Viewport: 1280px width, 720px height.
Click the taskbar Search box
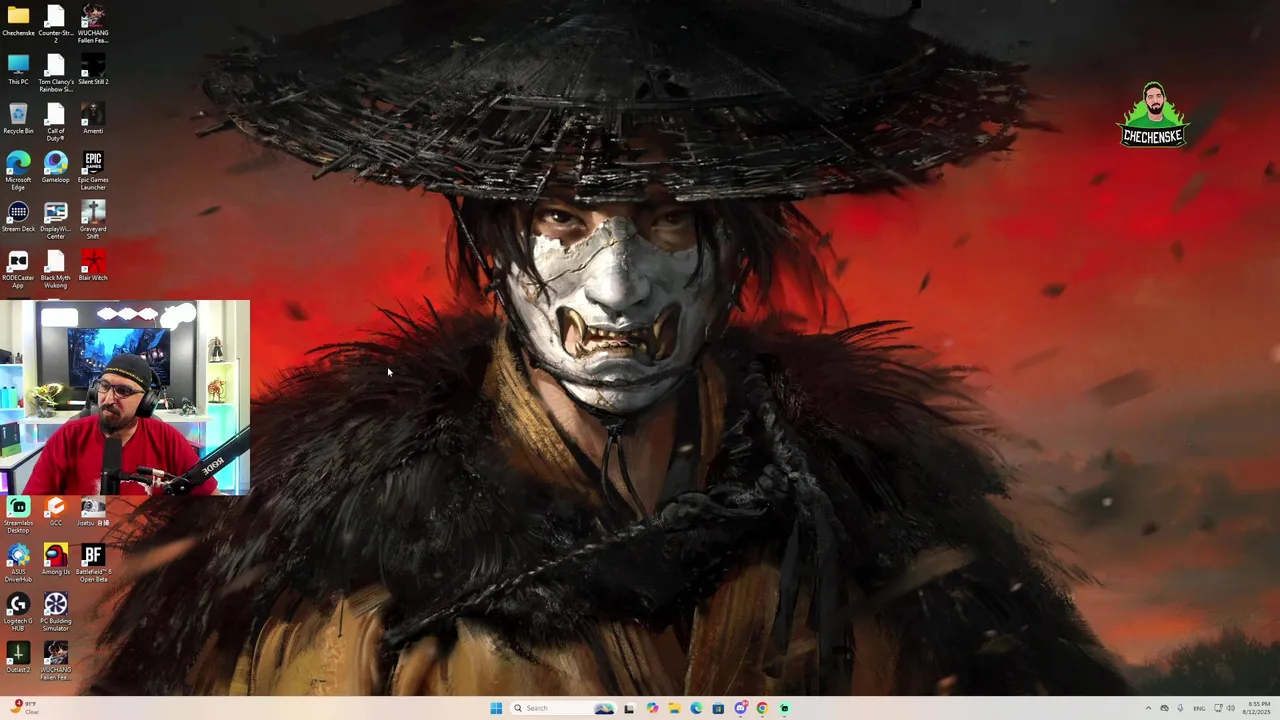pos(563,708)
